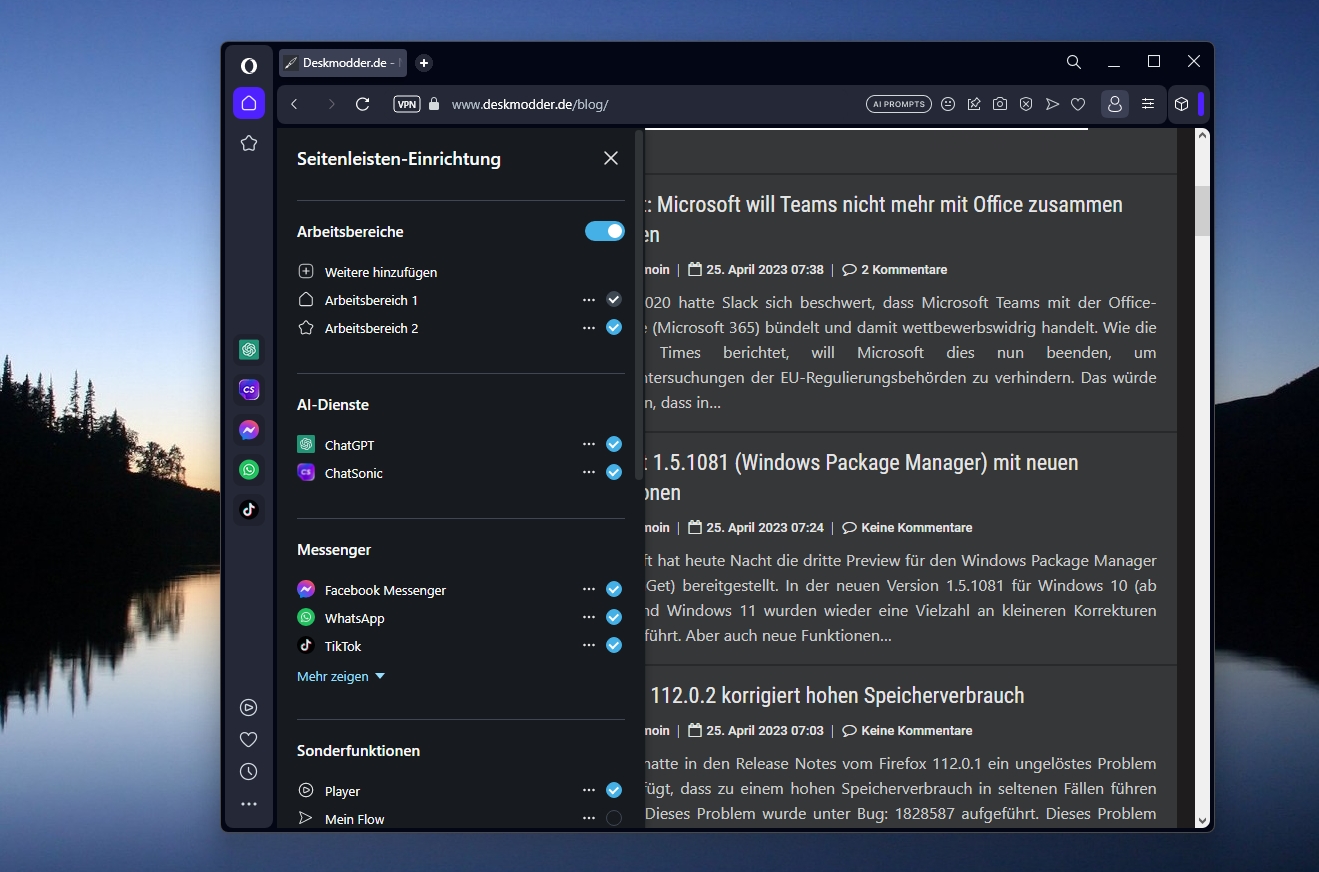
Task: Toggle the Arbeitsbereich 1 checkmark
Action: click(x=614, y=299)
